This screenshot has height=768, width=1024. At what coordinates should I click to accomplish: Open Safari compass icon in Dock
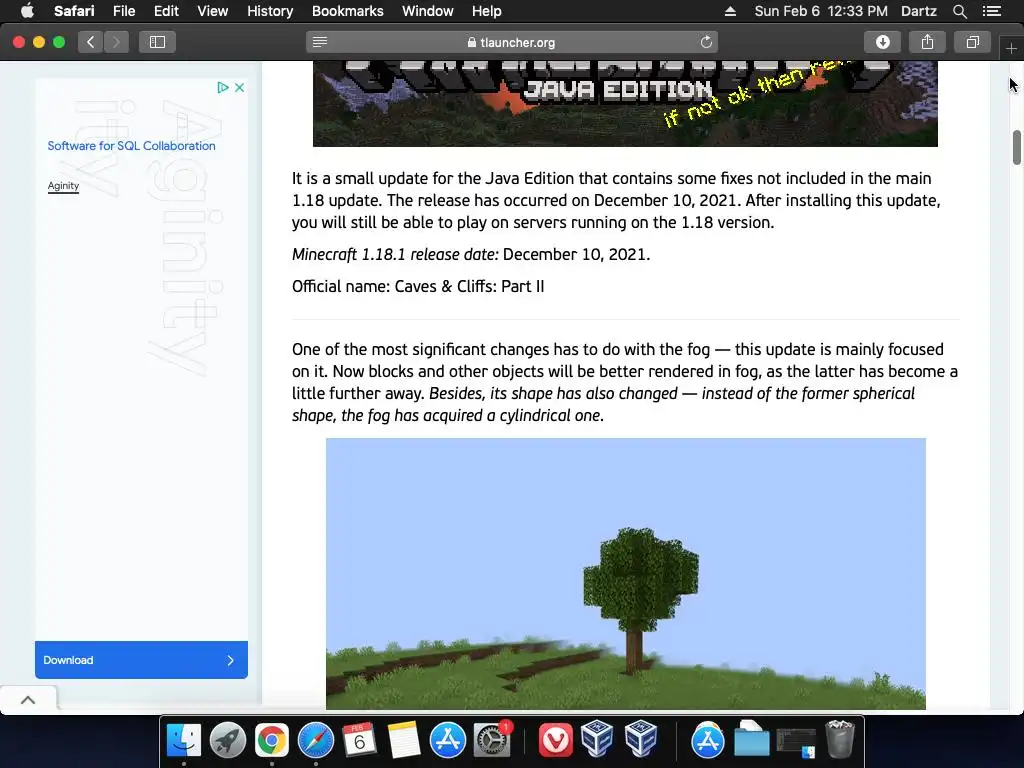pyautogui.click(x=316, y=741)
